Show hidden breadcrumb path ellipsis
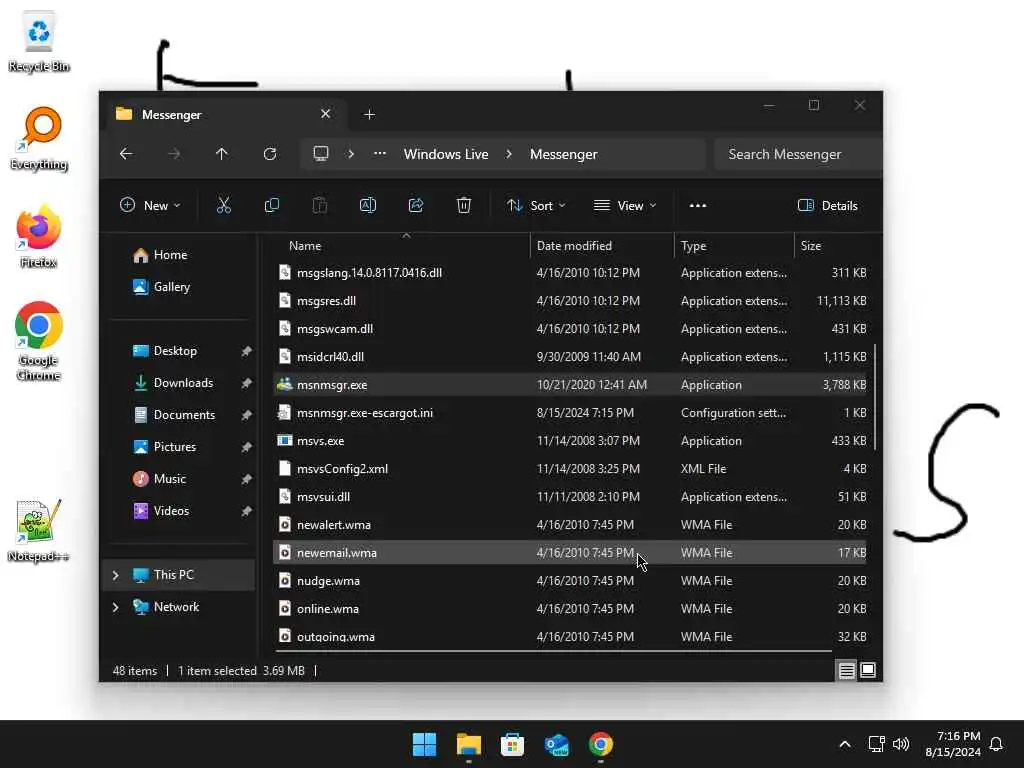This screenshot has height=768, width=1024. click(x=379, y=154)
